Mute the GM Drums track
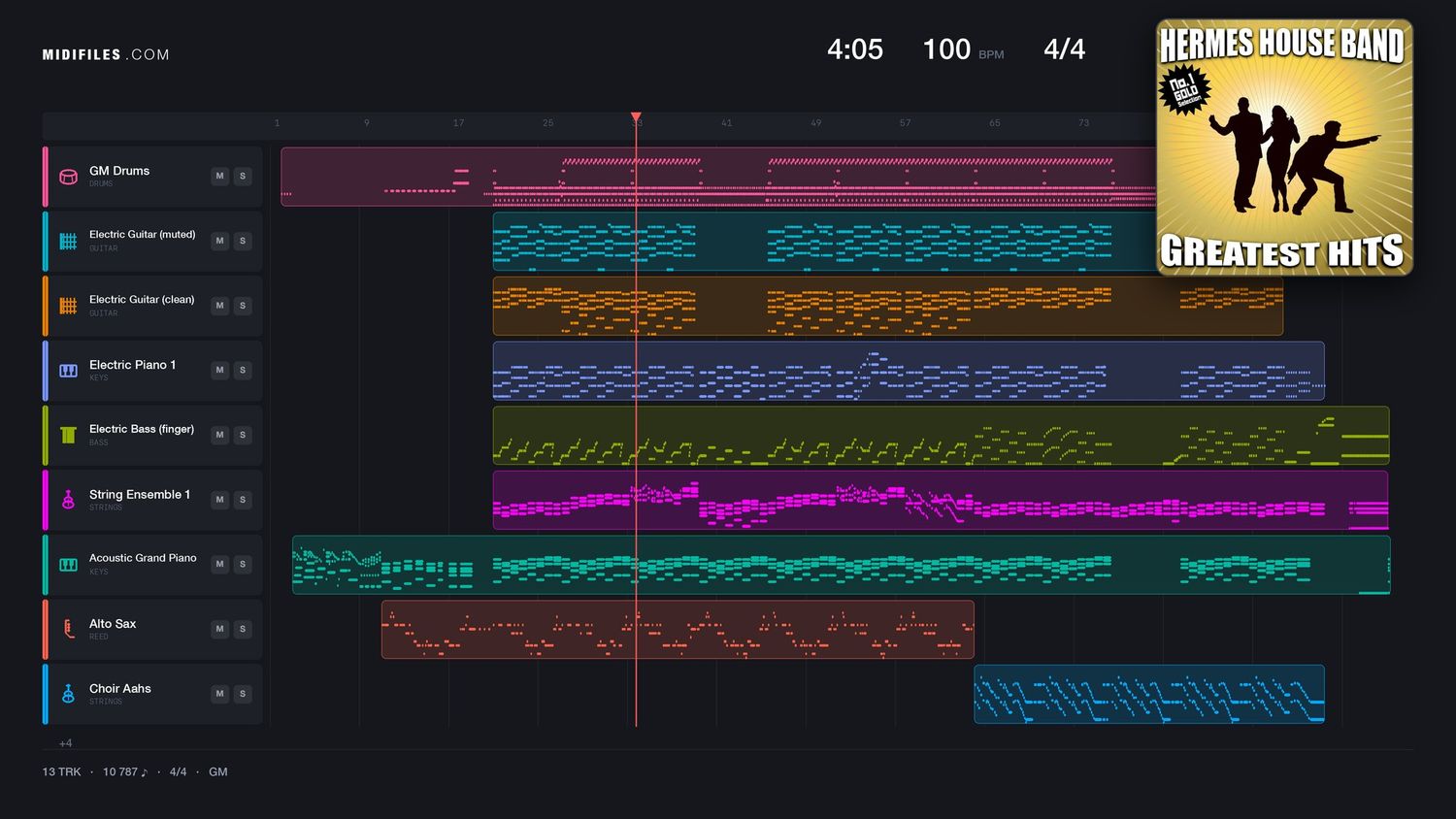1456x819 pixels. (x=219, y=176)
